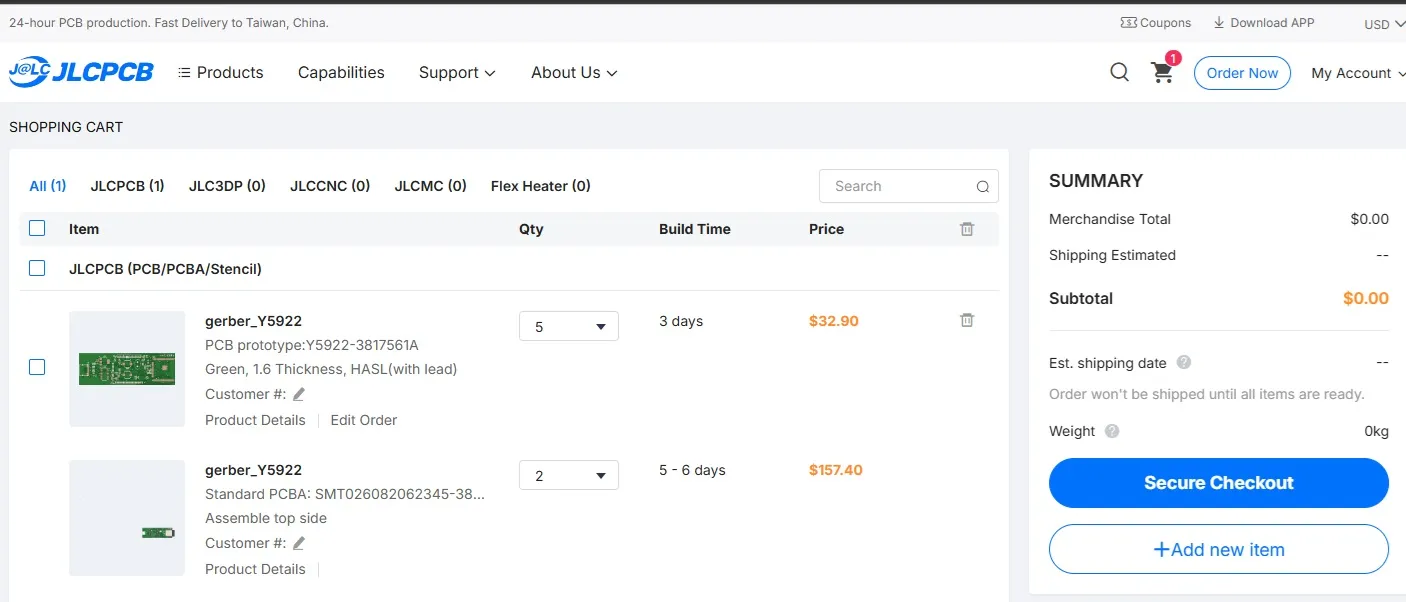This screenshot has width=1406, height=602.
Task: Click 'Green, 1.6 Thickness, HASL(with lead)' text
Action: [x=331, y=369]
